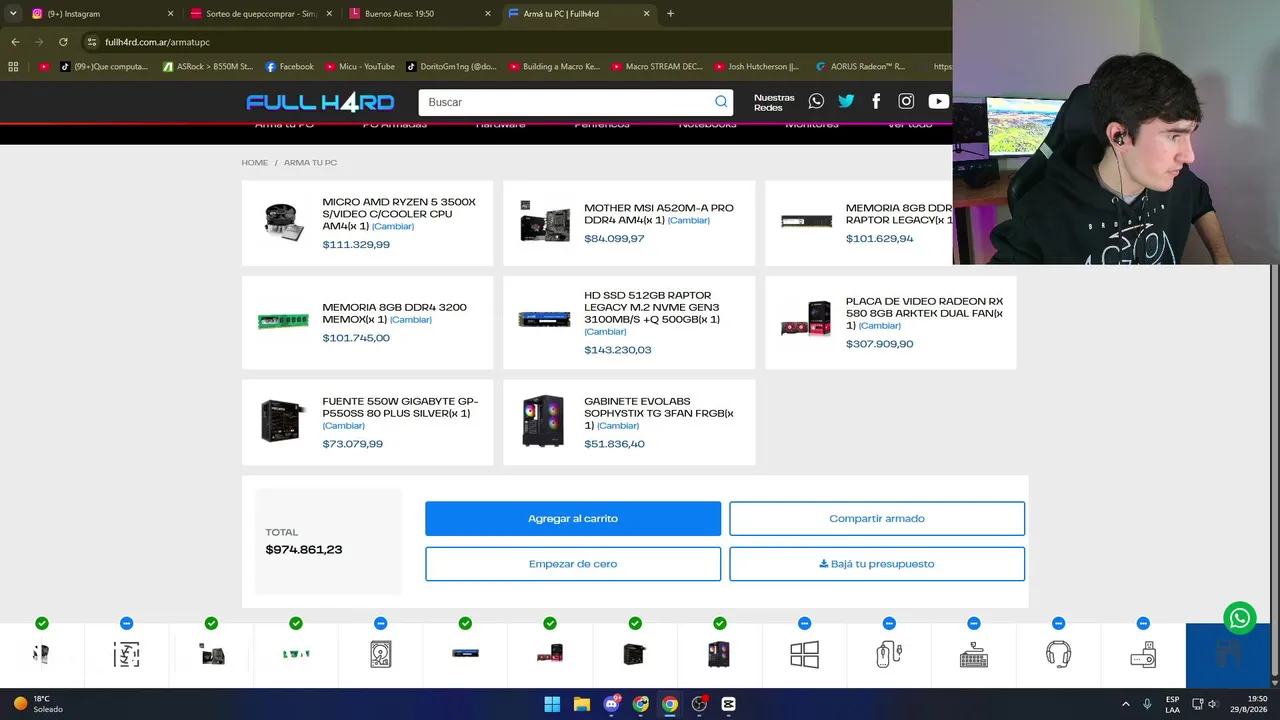Go back with the browser back arrow
Viewport: 1280px width, 720px height.
point(15,42)
